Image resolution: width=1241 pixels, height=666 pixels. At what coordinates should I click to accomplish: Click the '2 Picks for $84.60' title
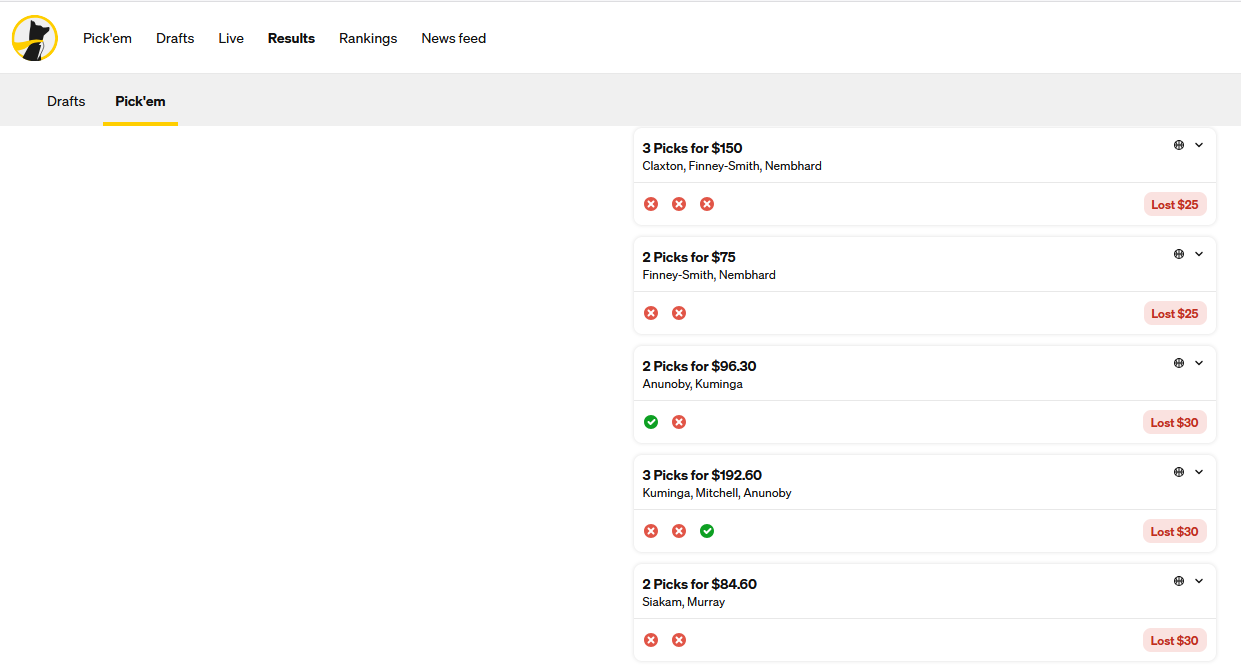(x=700, y=584)
